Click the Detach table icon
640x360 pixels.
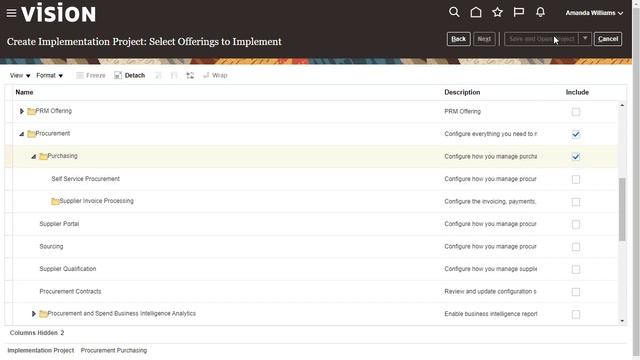[x=118, y=76]
